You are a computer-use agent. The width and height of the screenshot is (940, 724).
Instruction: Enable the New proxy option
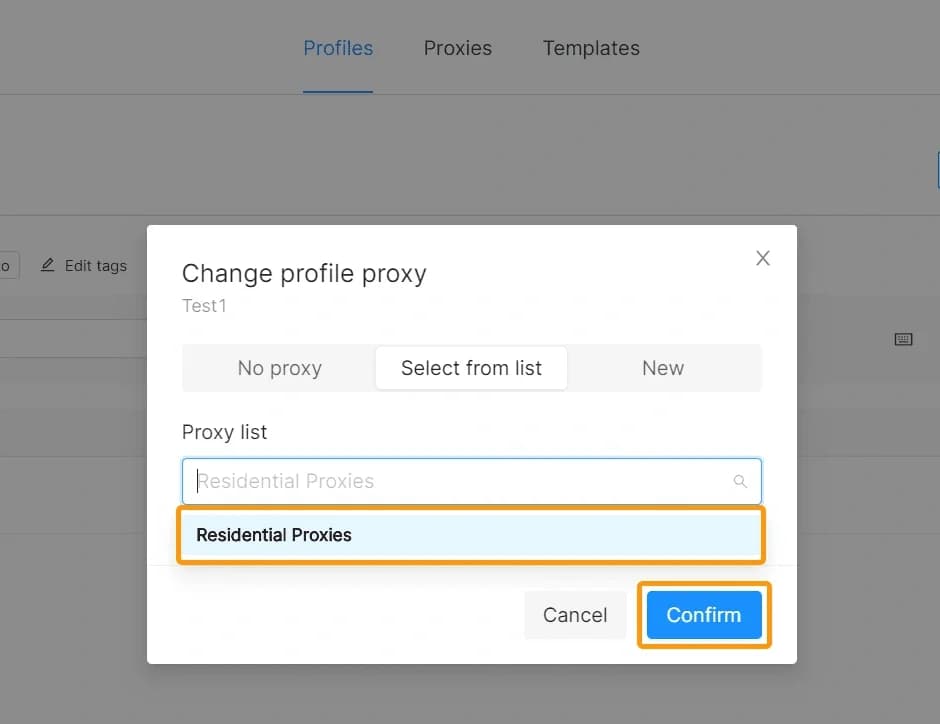click(663, 368)
